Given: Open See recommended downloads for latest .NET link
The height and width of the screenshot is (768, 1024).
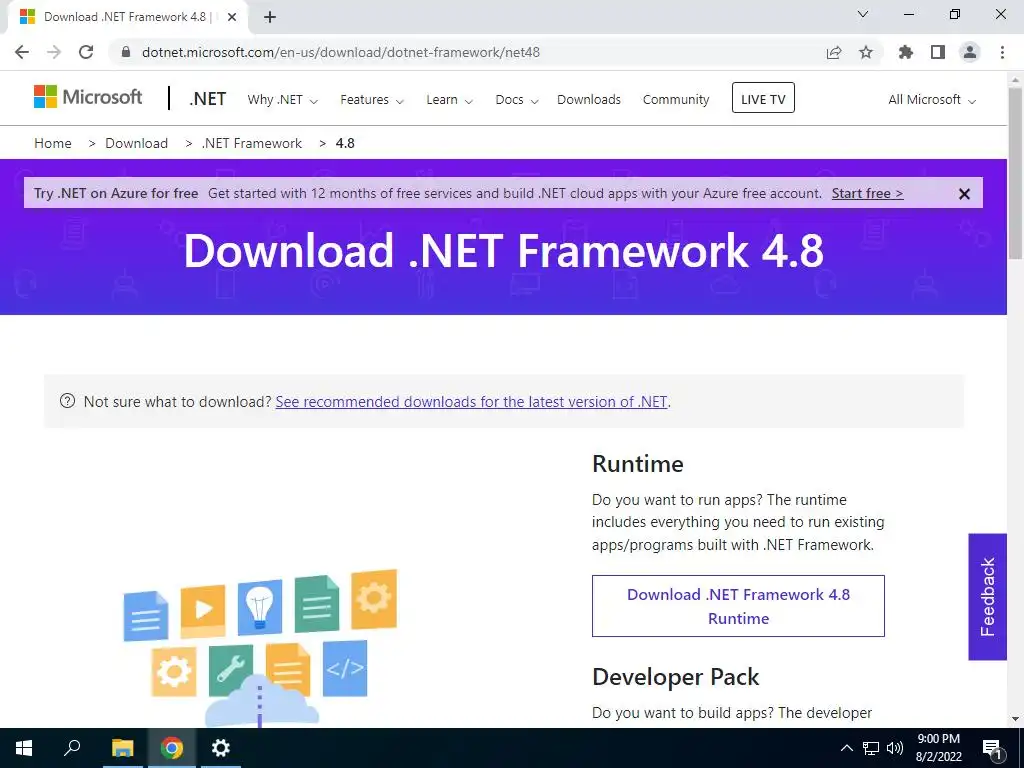Looking at the screenshot, I should click(472, 402).
